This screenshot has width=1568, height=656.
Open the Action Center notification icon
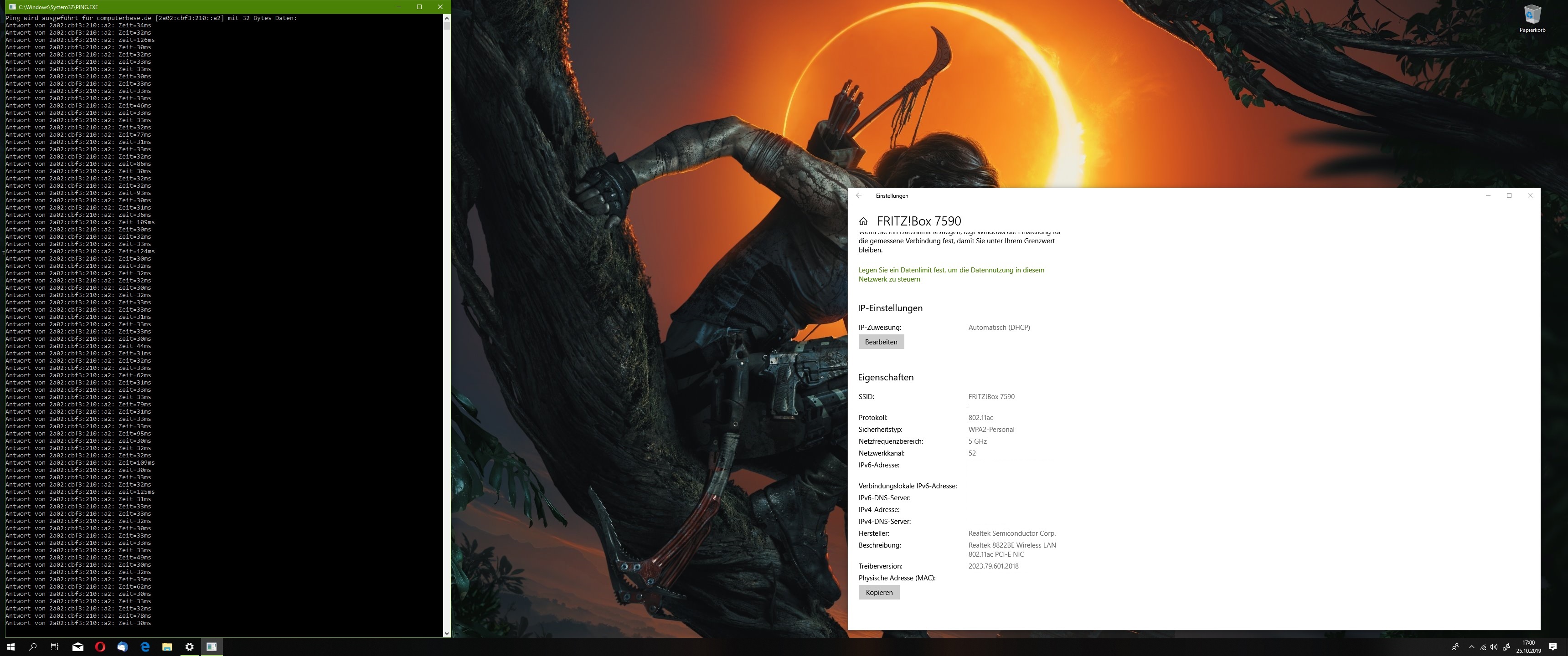tap(1553, 647)
